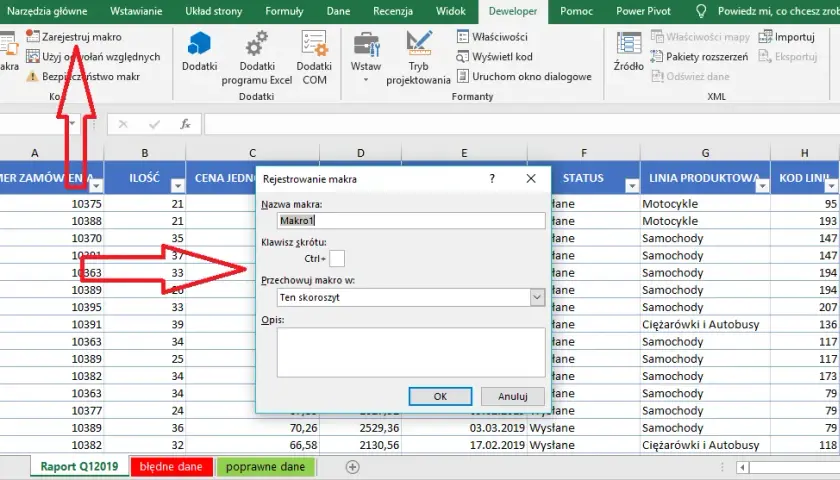Click the formula bar confirm checkmark
The image size is (840, 480).
tap(154, 124)
